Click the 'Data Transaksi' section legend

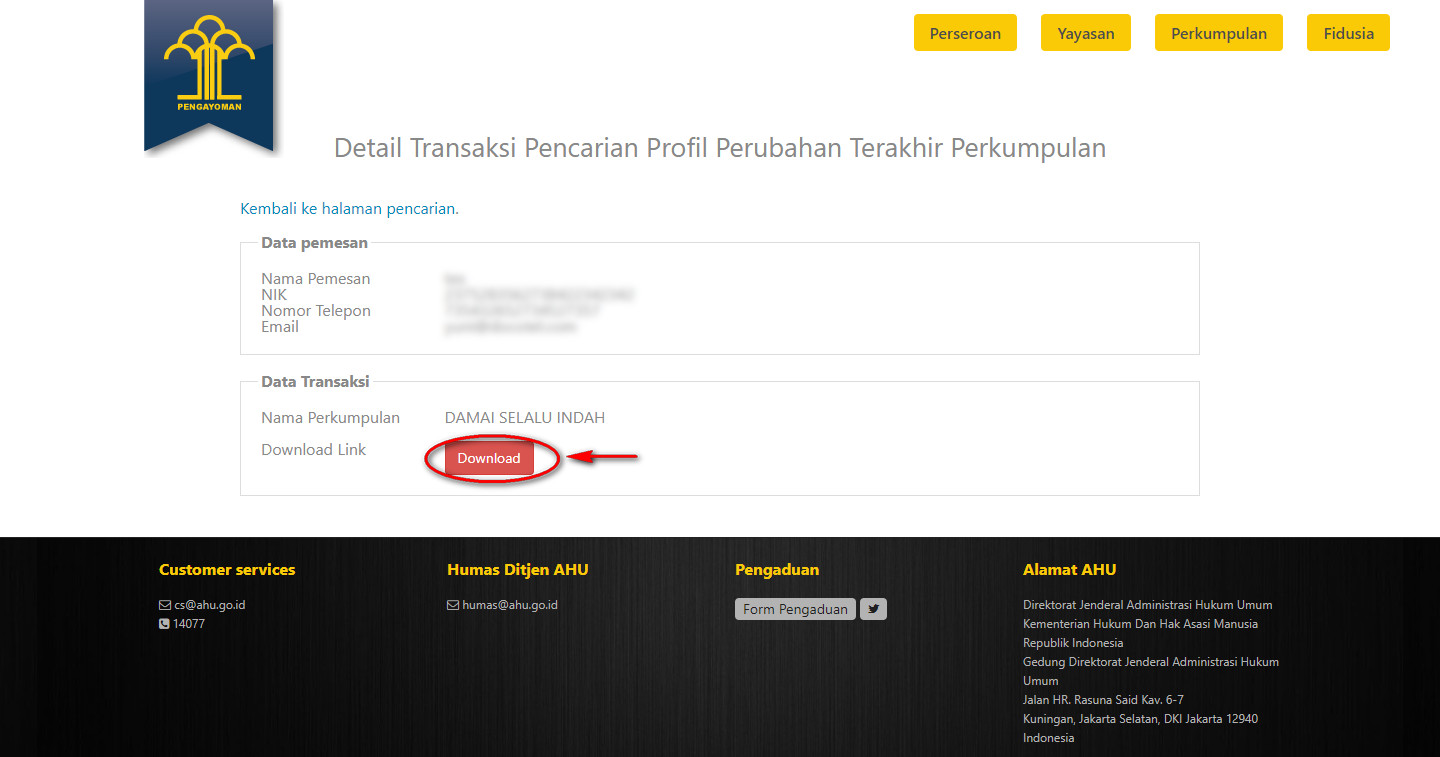click(x=315, y=381)
